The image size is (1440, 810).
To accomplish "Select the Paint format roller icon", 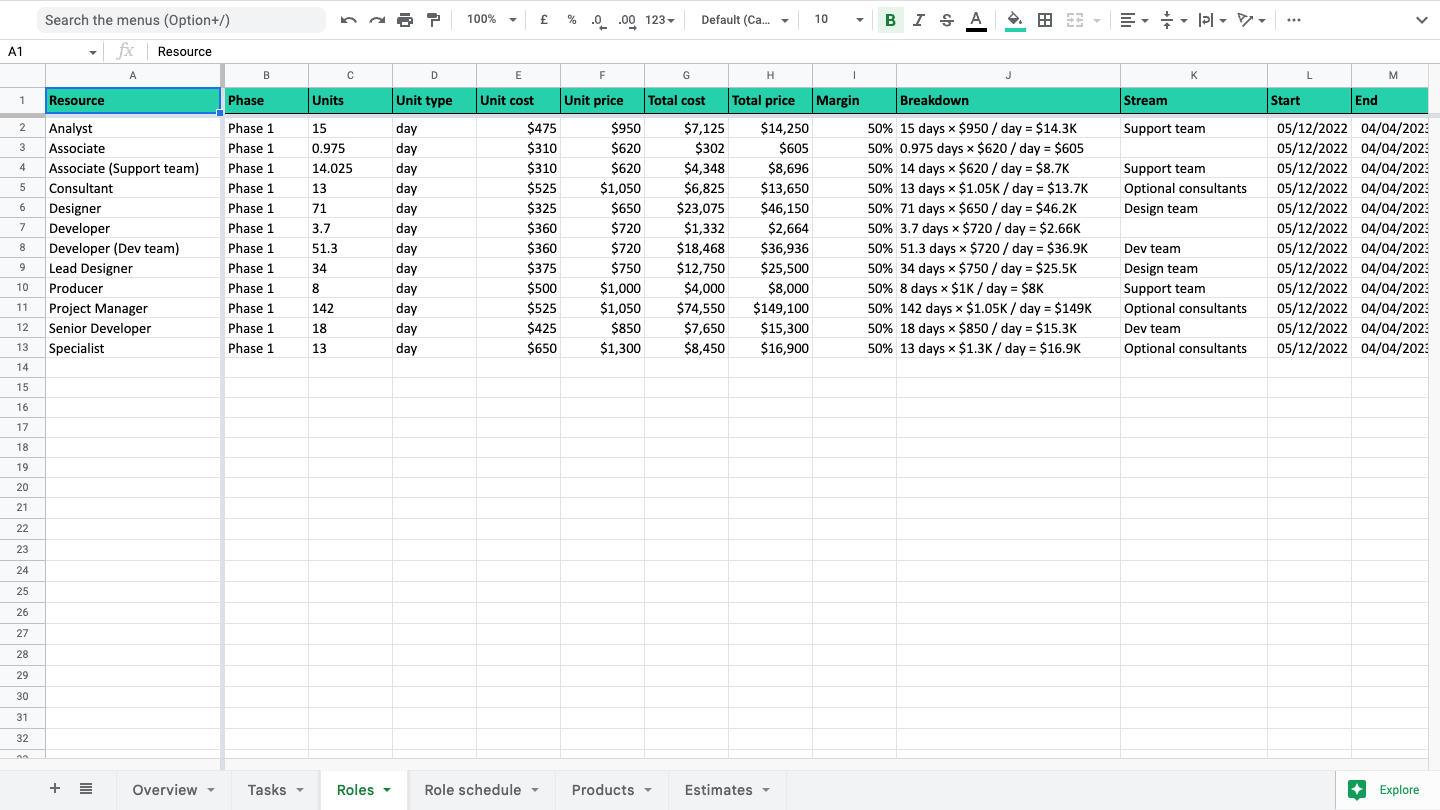I will coord(433,20).
